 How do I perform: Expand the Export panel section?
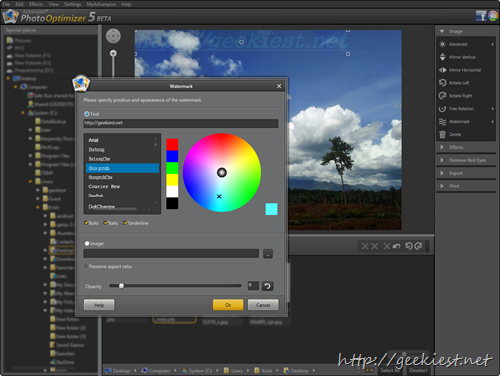point(442,173)
